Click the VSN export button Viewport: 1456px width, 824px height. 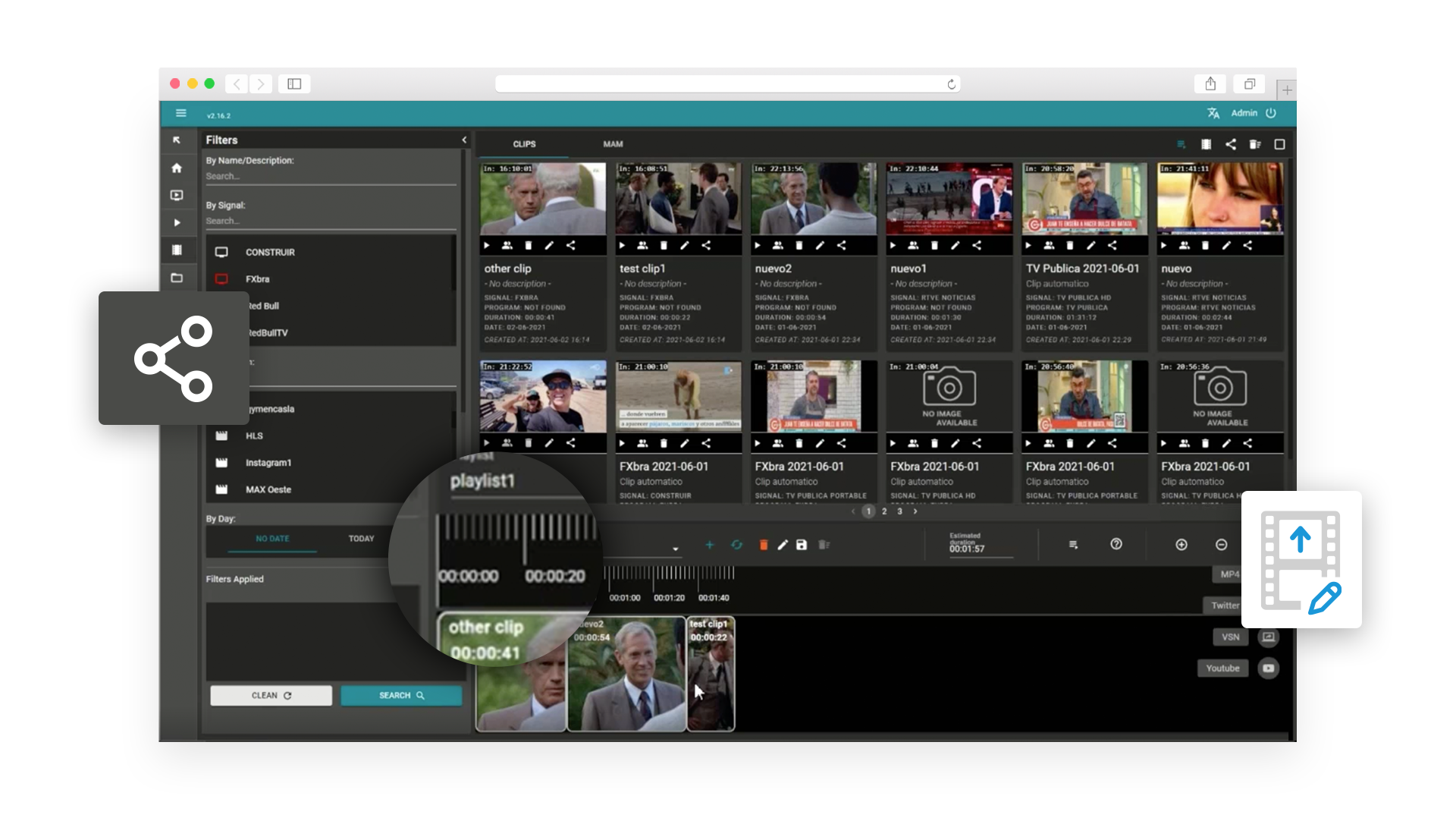[1230, 637]
